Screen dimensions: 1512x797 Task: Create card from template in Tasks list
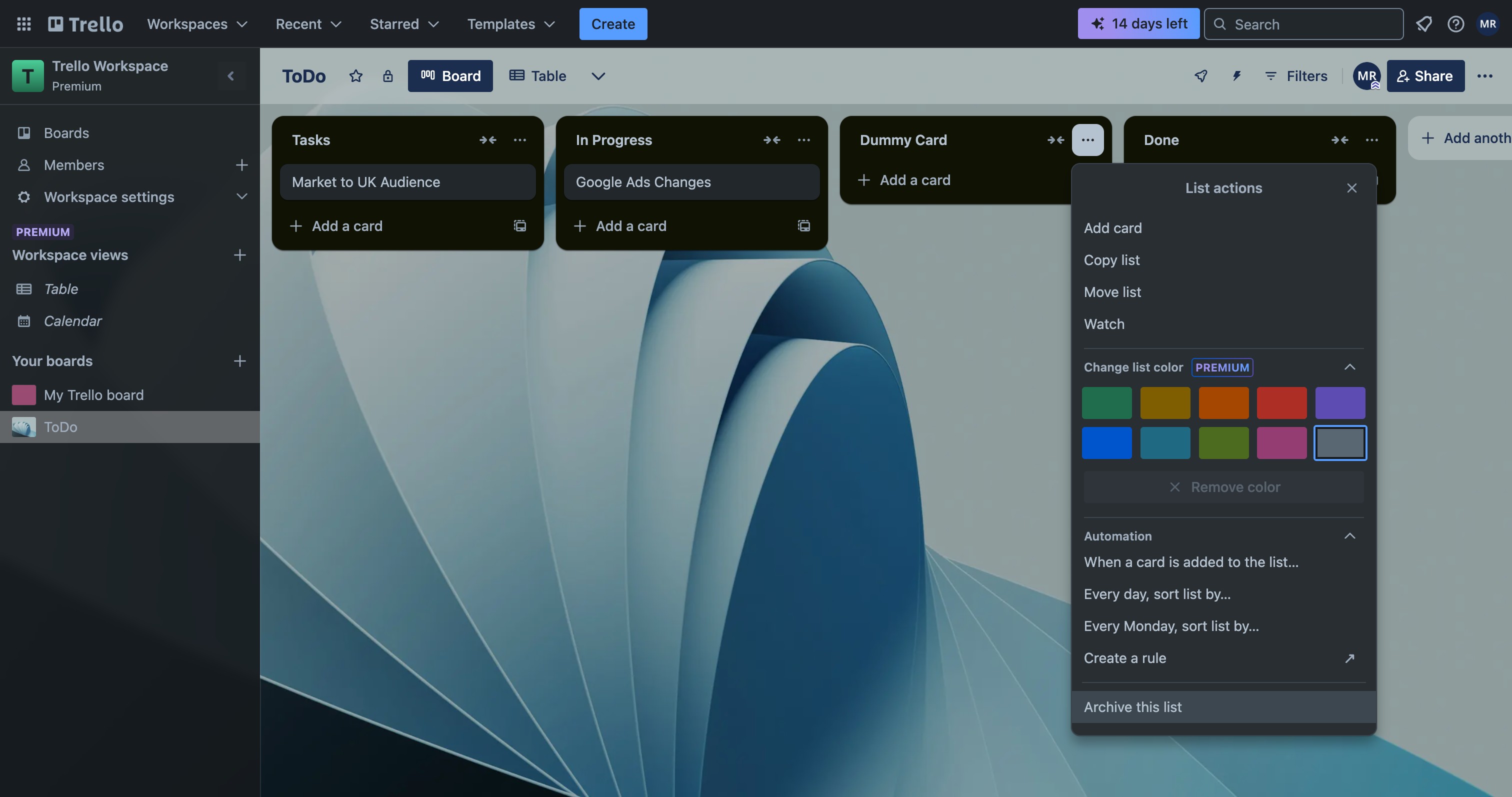pyautogui.click(x=519, y=226)
